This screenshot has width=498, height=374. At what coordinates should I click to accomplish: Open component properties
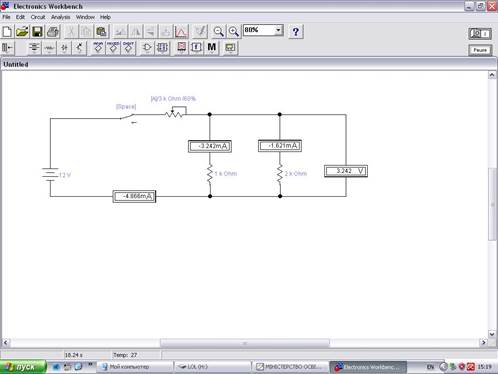pyautogui.click(x=200, y=32)
